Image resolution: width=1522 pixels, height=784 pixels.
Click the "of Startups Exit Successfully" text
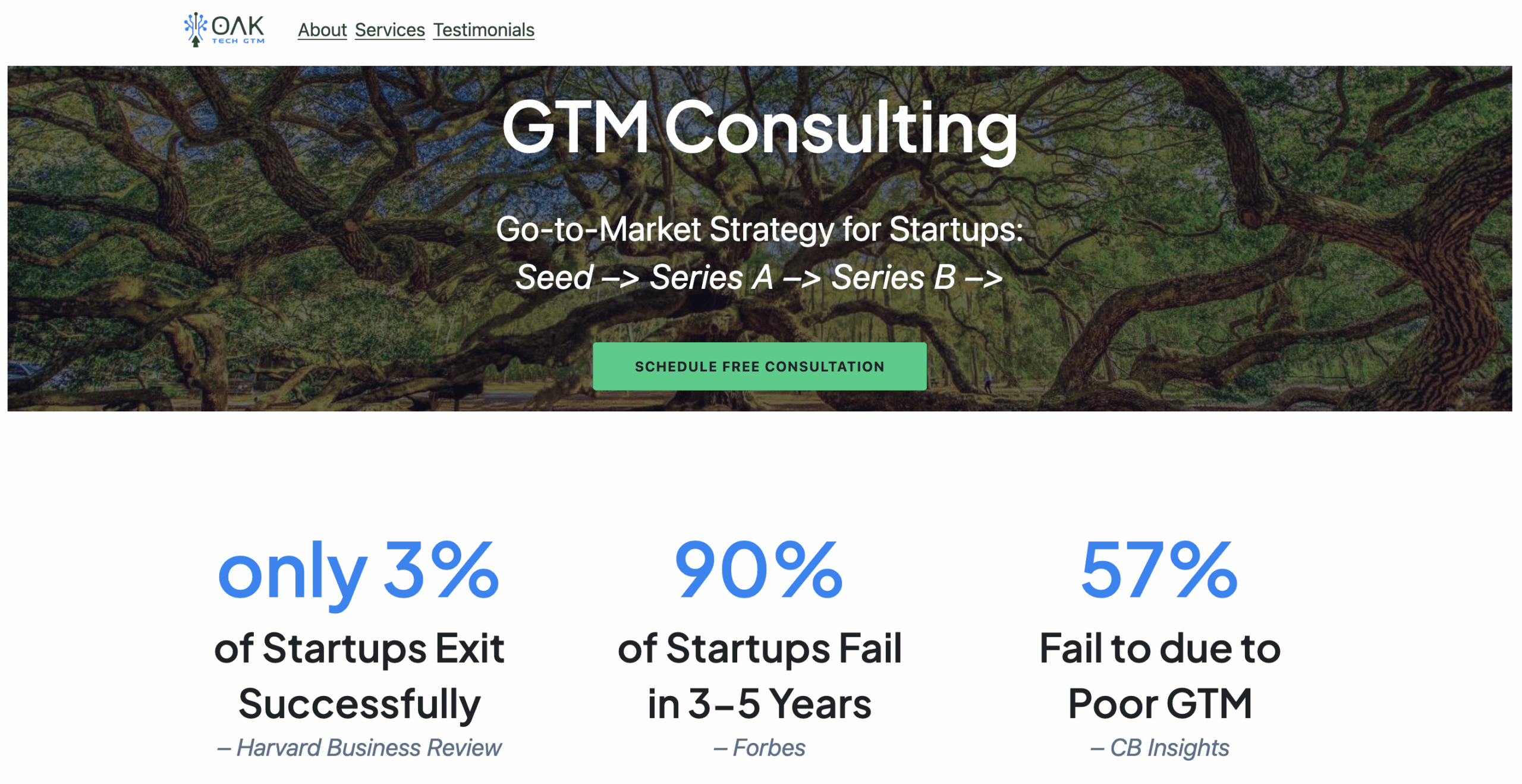coord(359,676)
